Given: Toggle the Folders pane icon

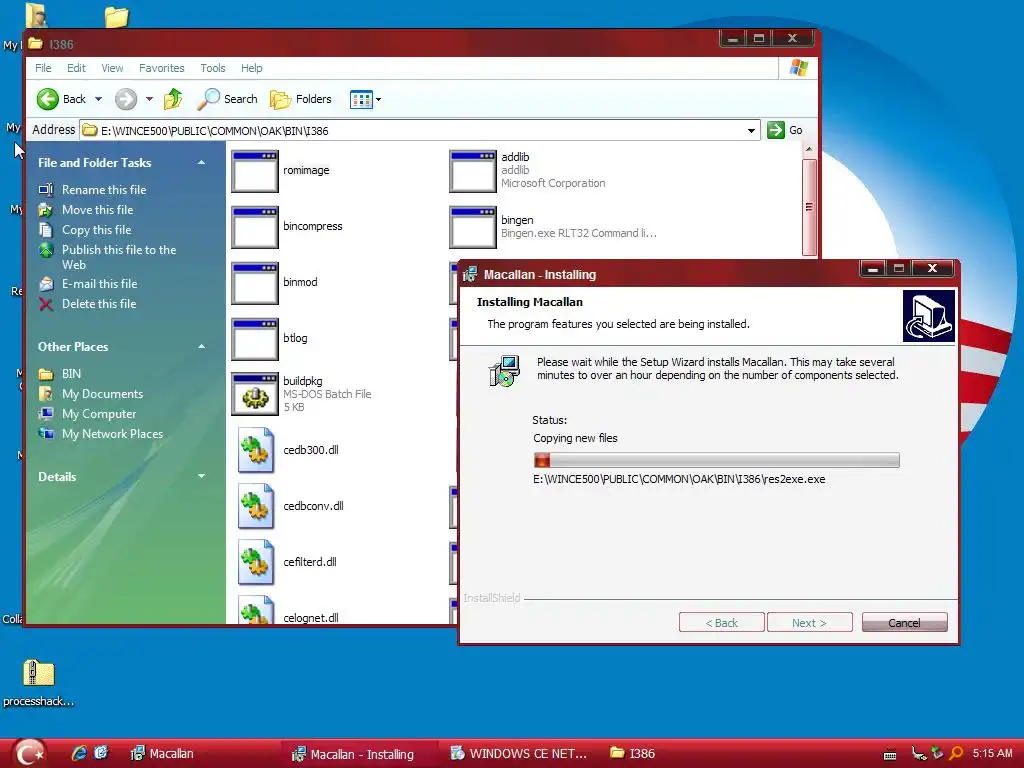Looking at the screenshot, I should 280,99.
